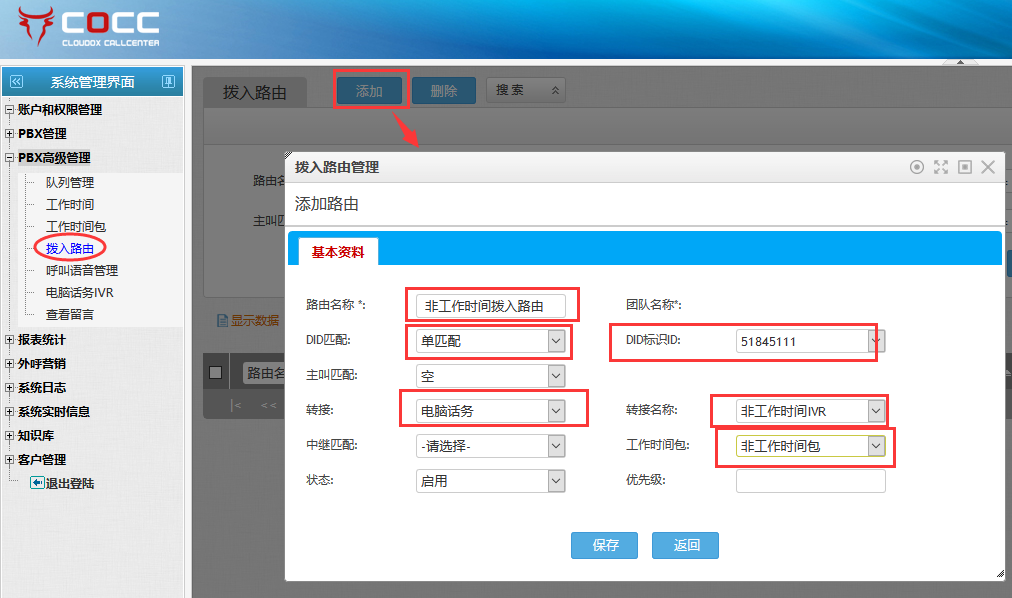Collapse sidebar with double-arrow icon
Screen dimensions: 1012x598
pyautogui.click(x=15, y=82)
